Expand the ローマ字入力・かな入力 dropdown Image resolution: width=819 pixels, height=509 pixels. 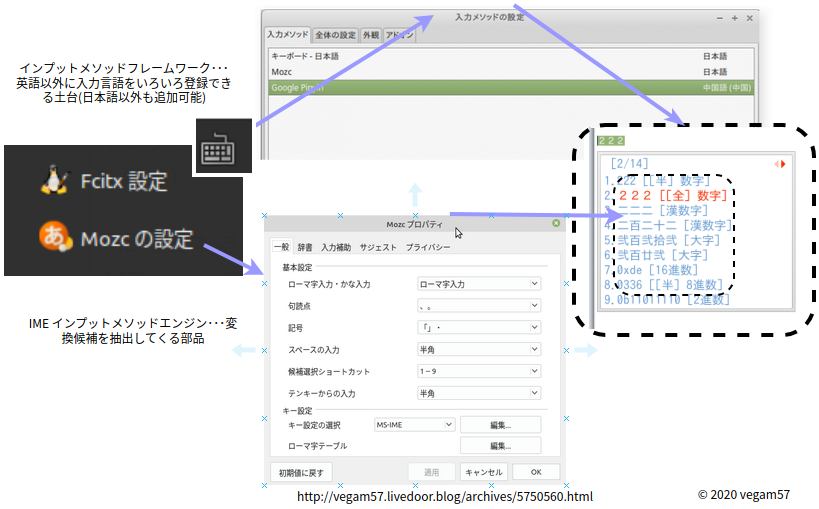[479, 284]
